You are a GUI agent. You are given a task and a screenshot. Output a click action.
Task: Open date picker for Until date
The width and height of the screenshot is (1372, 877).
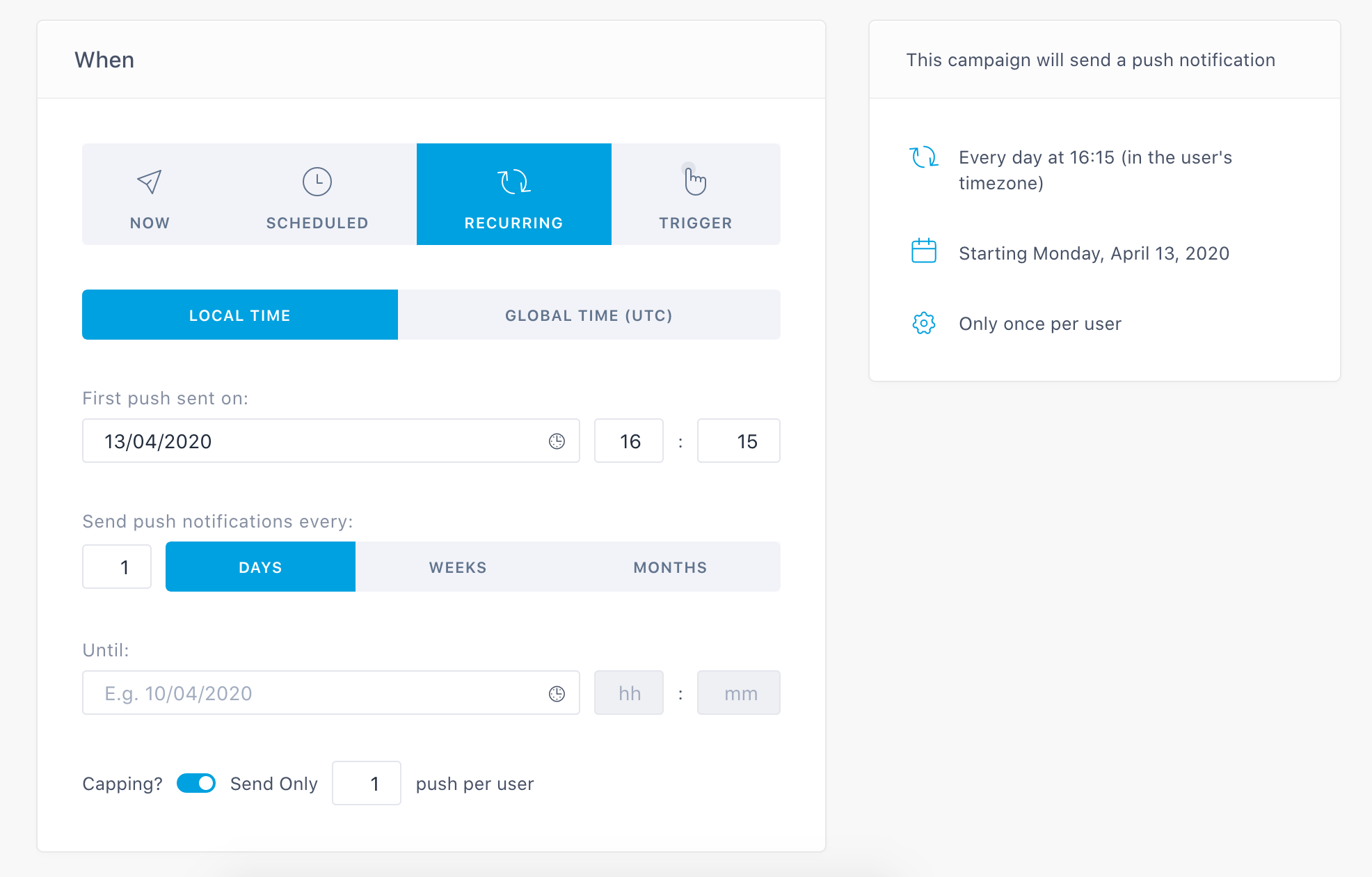point(557,693)
